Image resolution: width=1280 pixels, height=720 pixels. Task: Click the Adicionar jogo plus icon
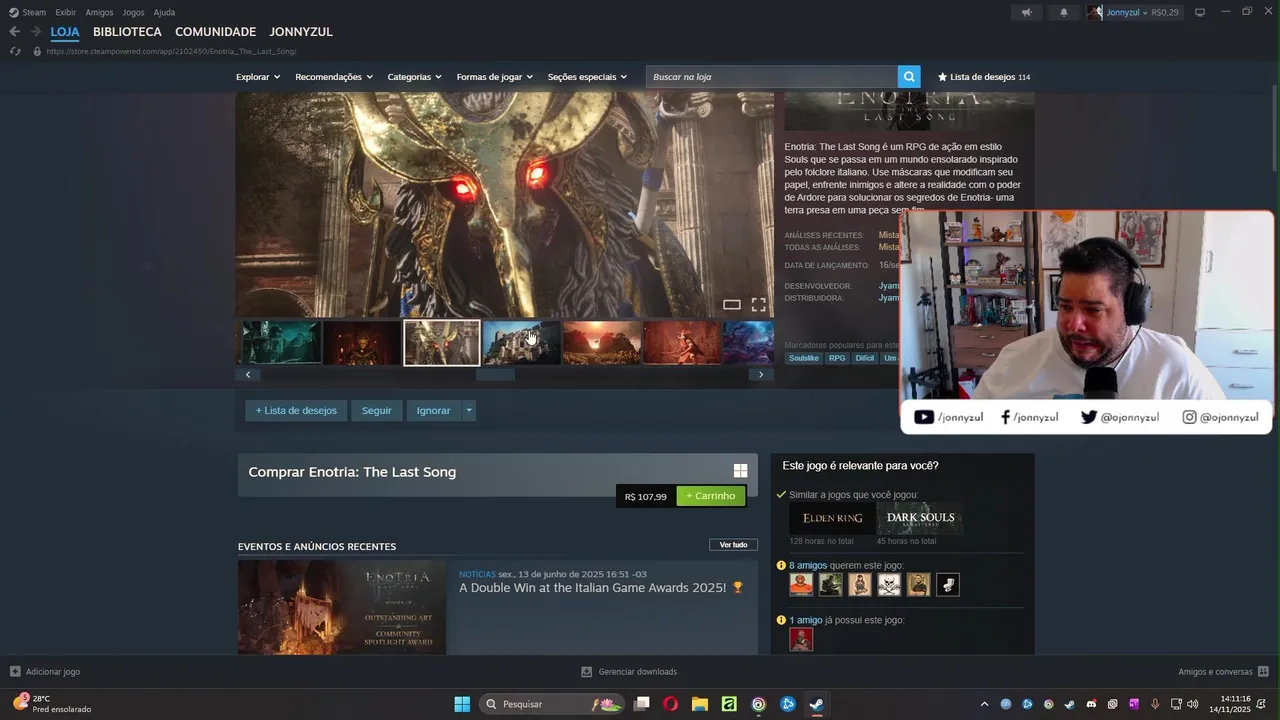pyautogui.click(x=15, y=672)
